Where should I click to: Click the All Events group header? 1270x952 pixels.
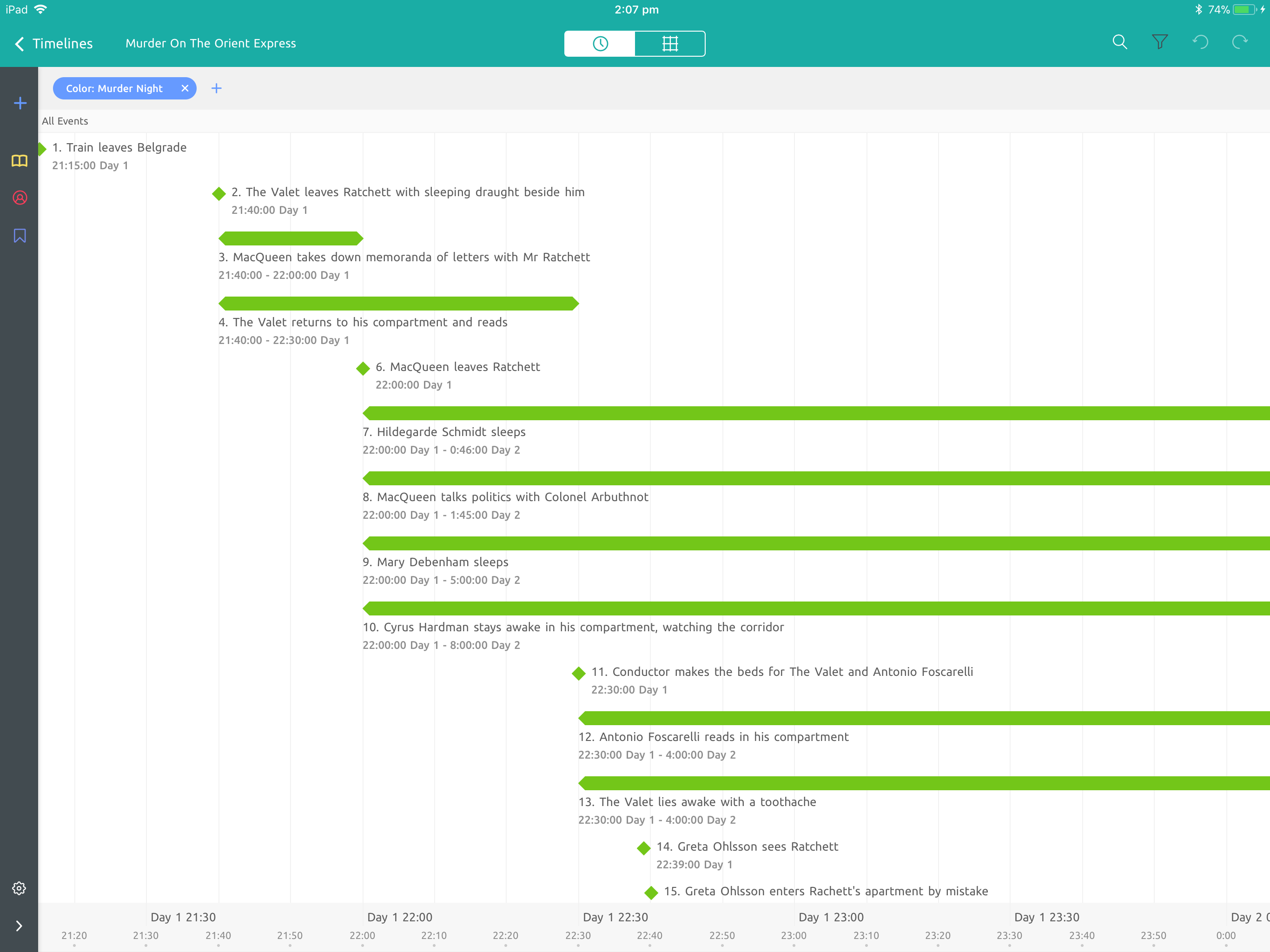coord(65,121)
